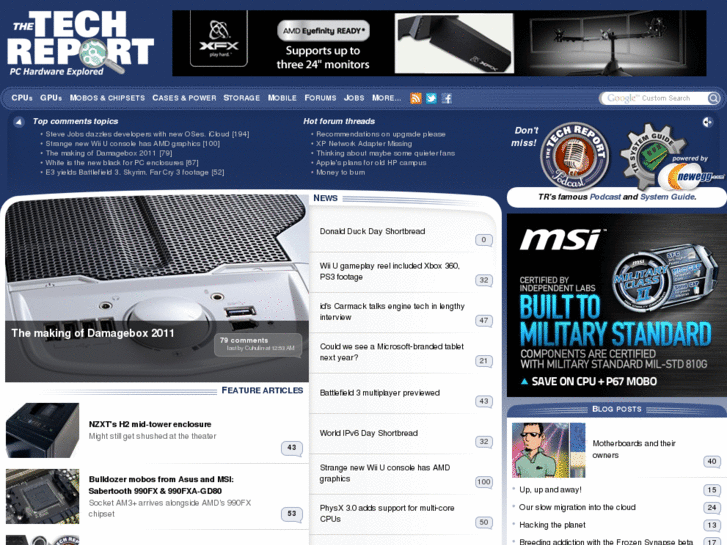The image size is (727, 545).
Task: Open comments bubble for Battlefield 3 multiplayer
Action: 484,402
